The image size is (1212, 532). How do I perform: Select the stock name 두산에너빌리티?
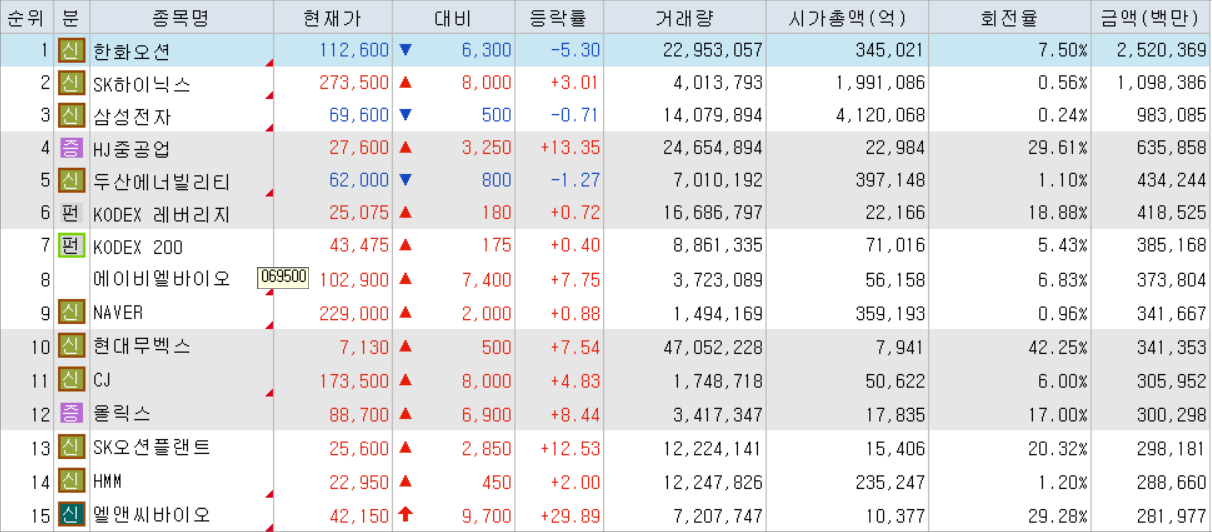[x=161, y=182]
